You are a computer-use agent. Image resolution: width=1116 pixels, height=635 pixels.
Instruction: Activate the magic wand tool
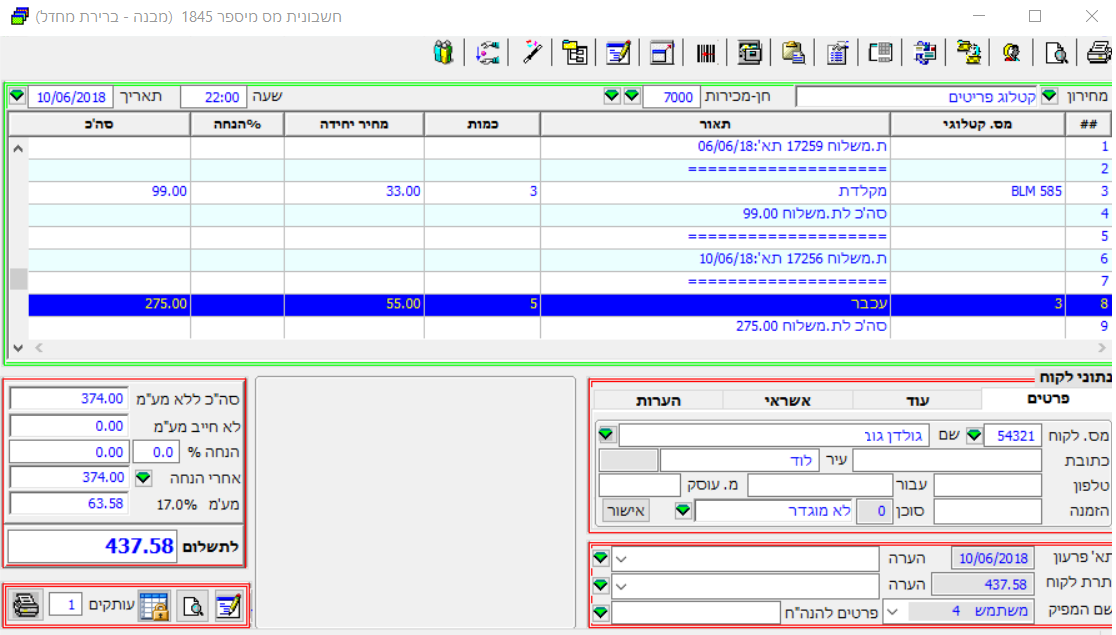pyautogui.click(x=531, y=53)
